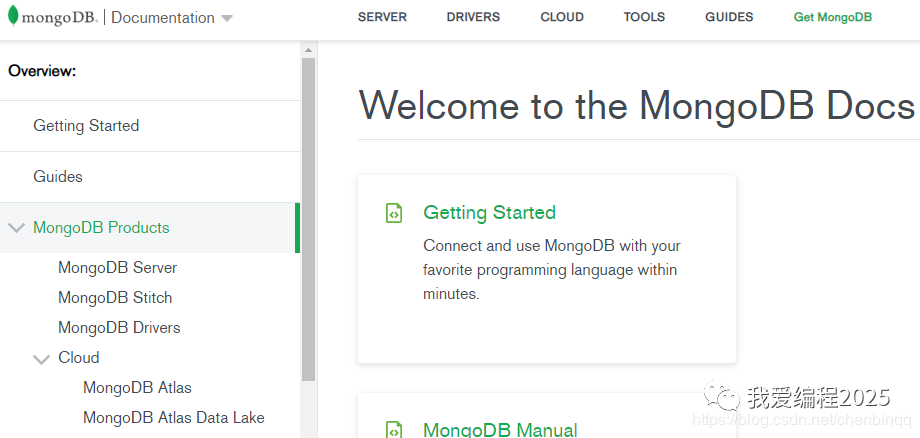Collapse the Cloud chevron
The width and height of the screenshot is (920, 438).
coord(42,358)
